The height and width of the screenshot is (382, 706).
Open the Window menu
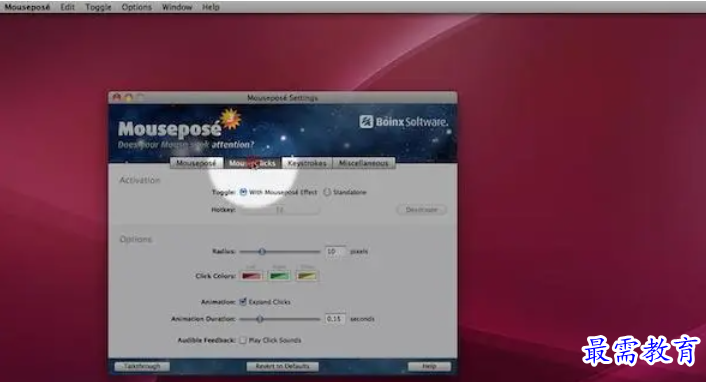click(x=177, y=7)
